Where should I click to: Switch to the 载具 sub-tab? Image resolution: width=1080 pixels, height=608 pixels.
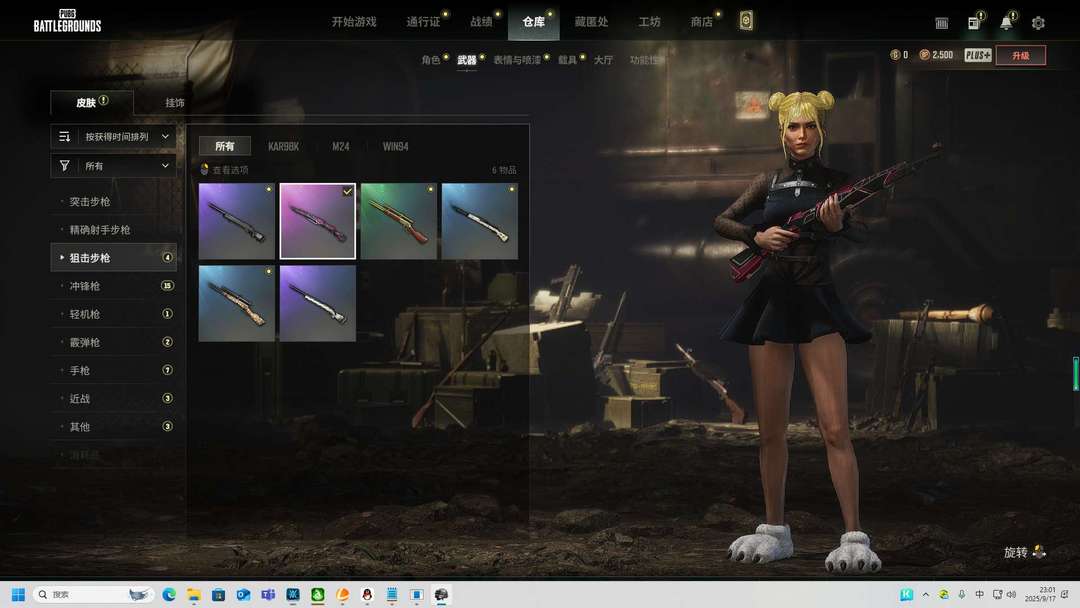pyautogui.click(x=568, y=60)
